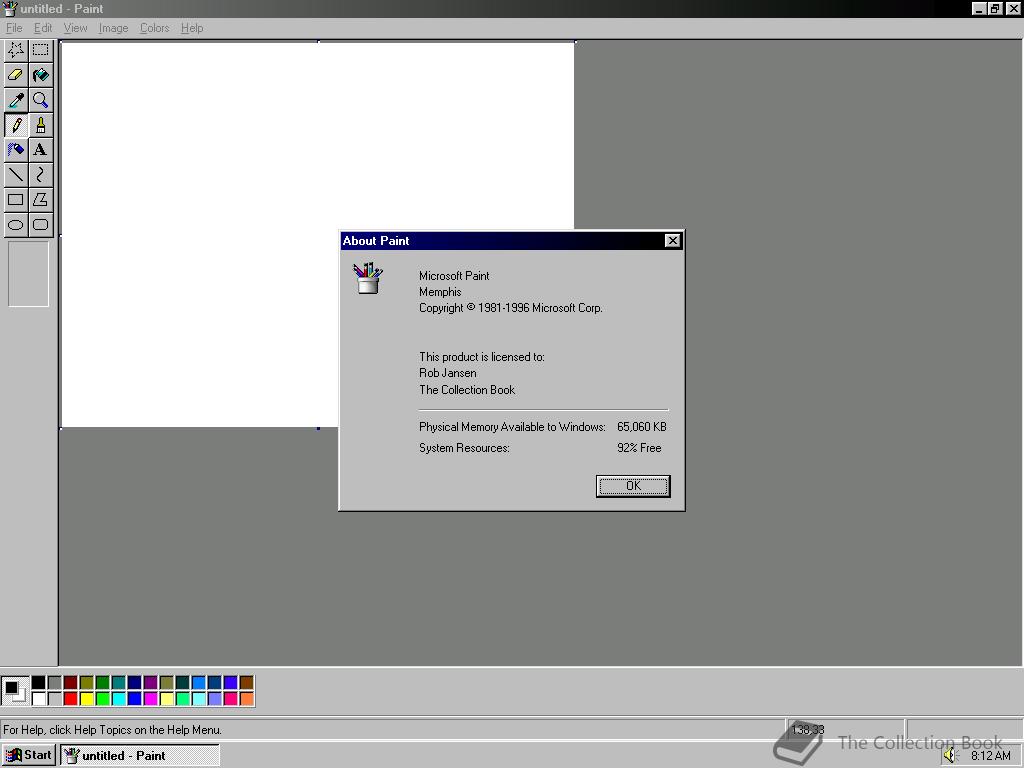The width and height of the screenshot is (1024, 768).
Task: Click the speaker volume tray icon
Action: tap(951, 756)
